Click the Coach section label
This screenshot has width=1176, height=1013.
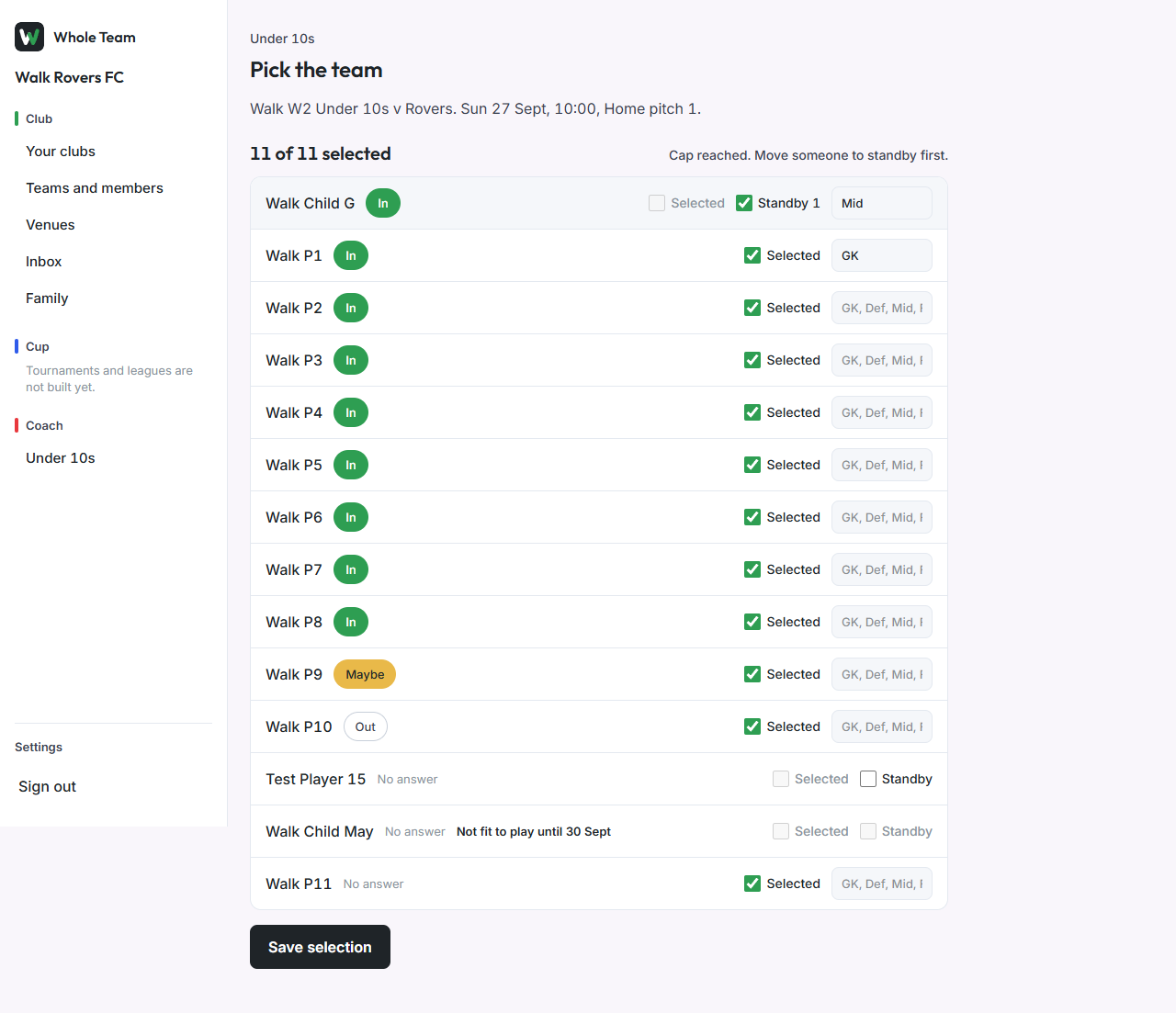point(44,425)
